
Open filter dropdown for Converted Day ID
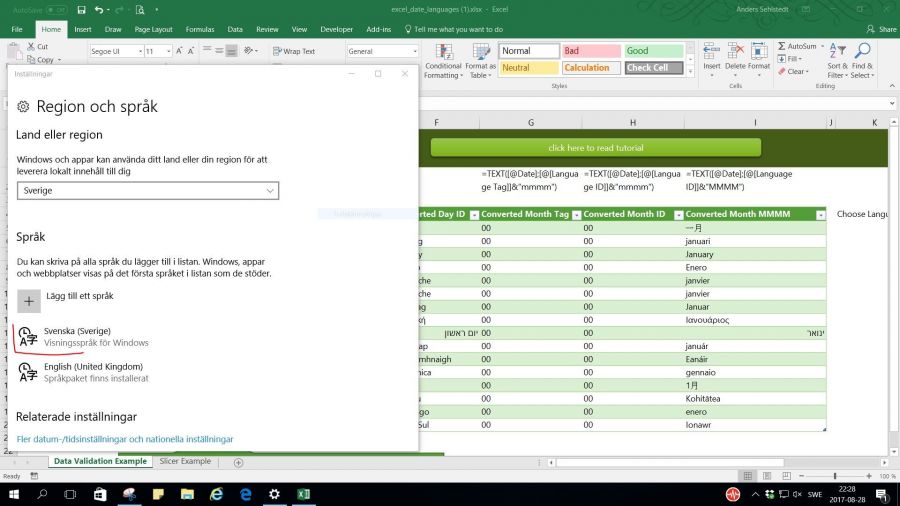pos(474,215)
